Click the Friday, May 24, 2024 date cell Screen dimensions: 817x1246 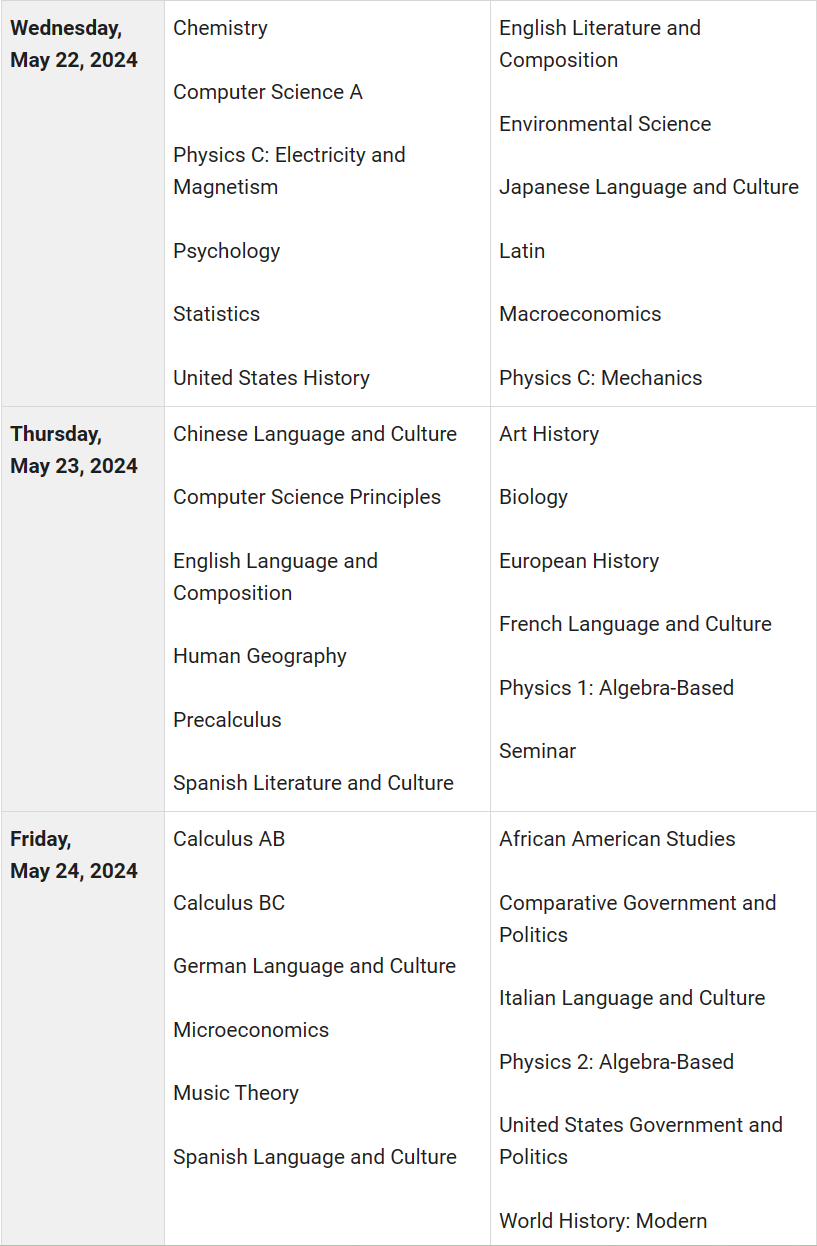tap(82, 1028)
